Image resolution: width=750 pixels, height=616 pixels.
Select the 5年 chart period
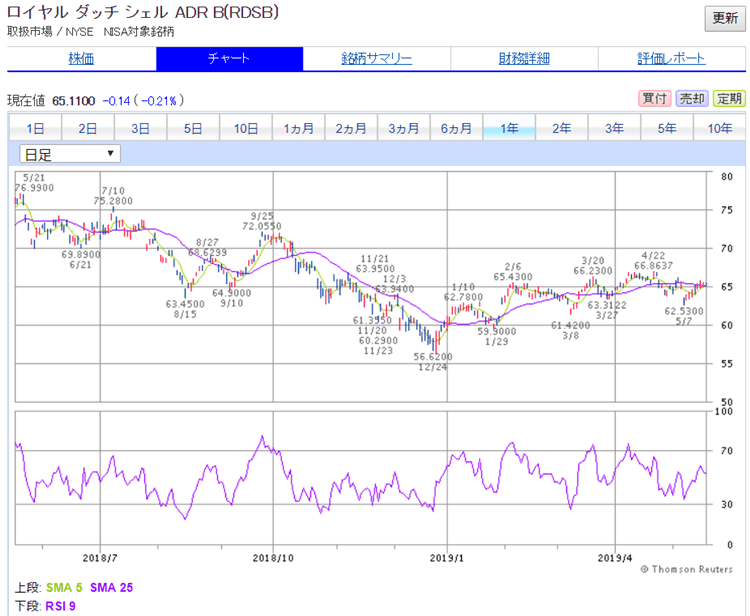tap(667, 128)
